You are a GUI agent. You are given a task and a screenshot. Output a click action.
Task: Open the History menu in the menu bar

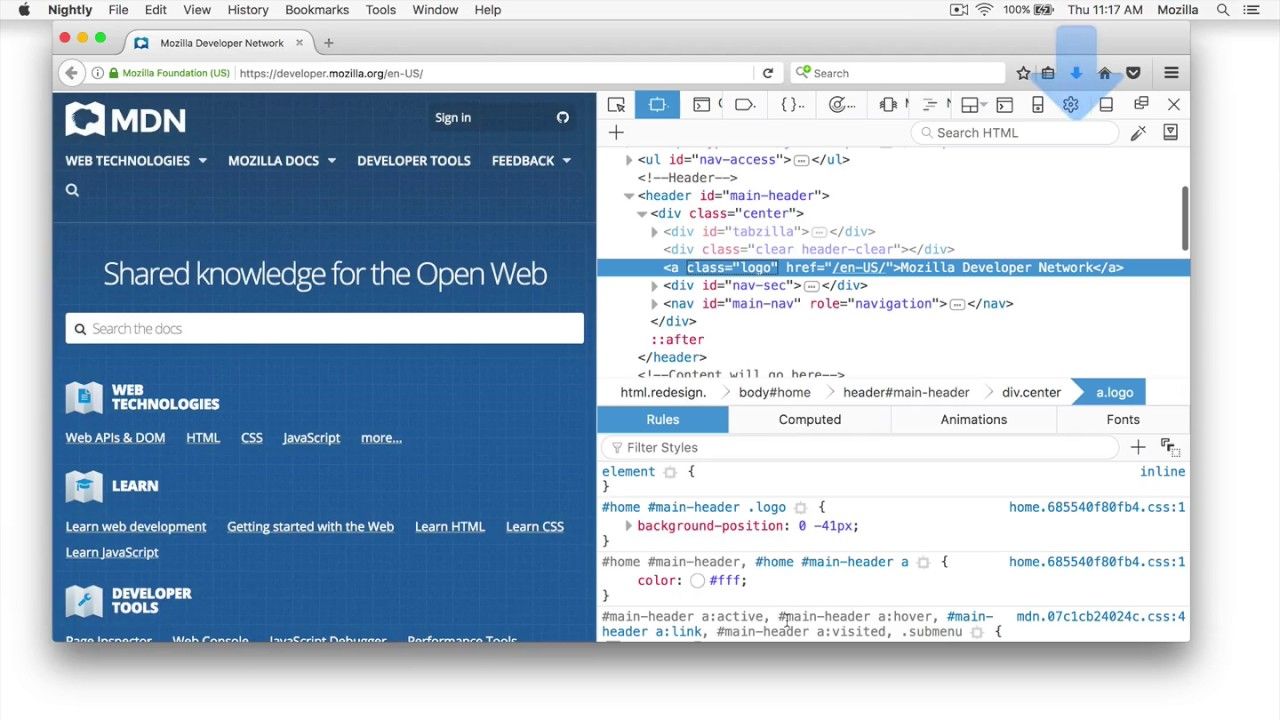(248, 10)
